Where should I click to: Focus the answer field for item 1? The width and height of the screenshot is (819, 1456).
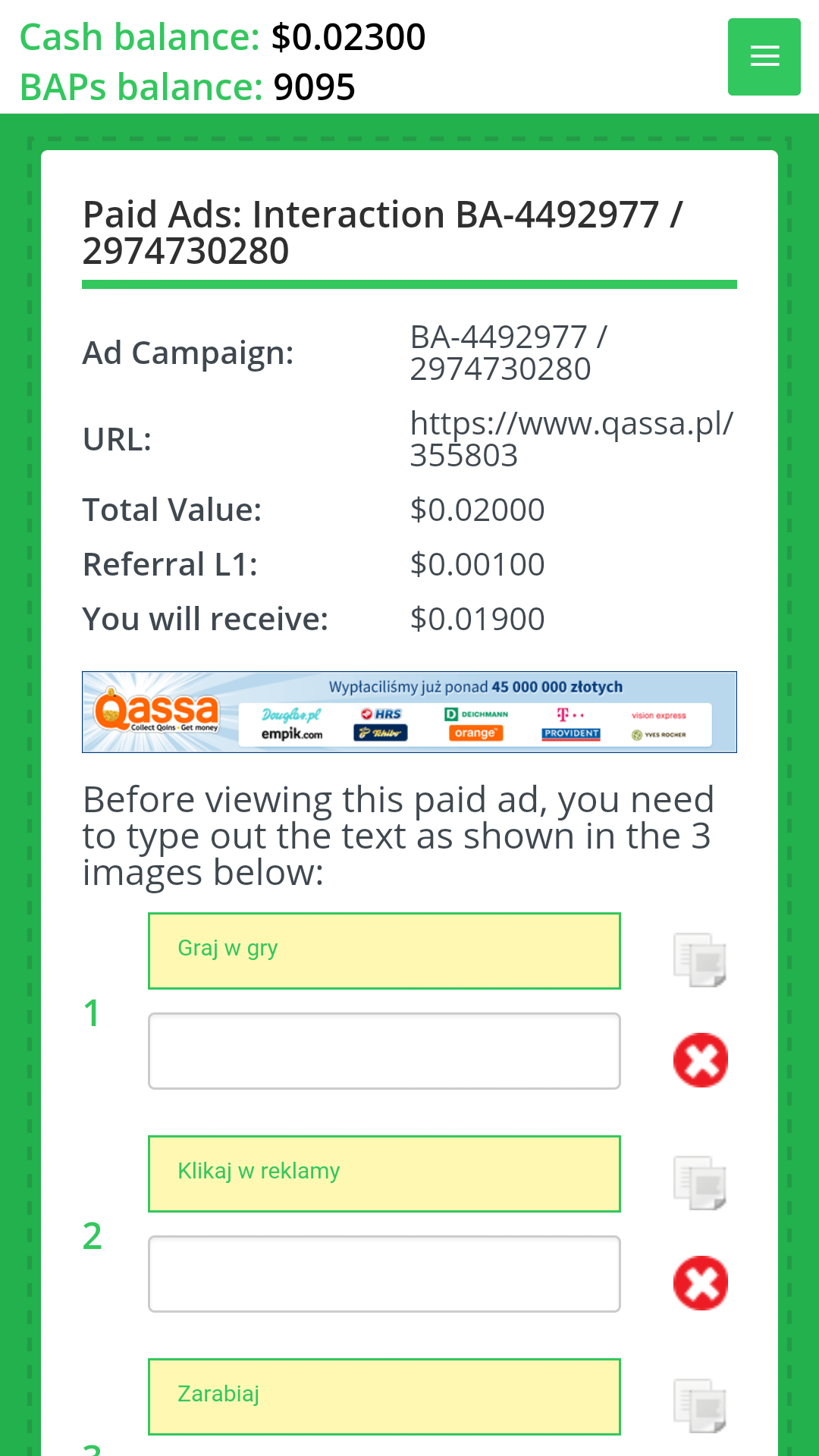tap(384, 1051)
